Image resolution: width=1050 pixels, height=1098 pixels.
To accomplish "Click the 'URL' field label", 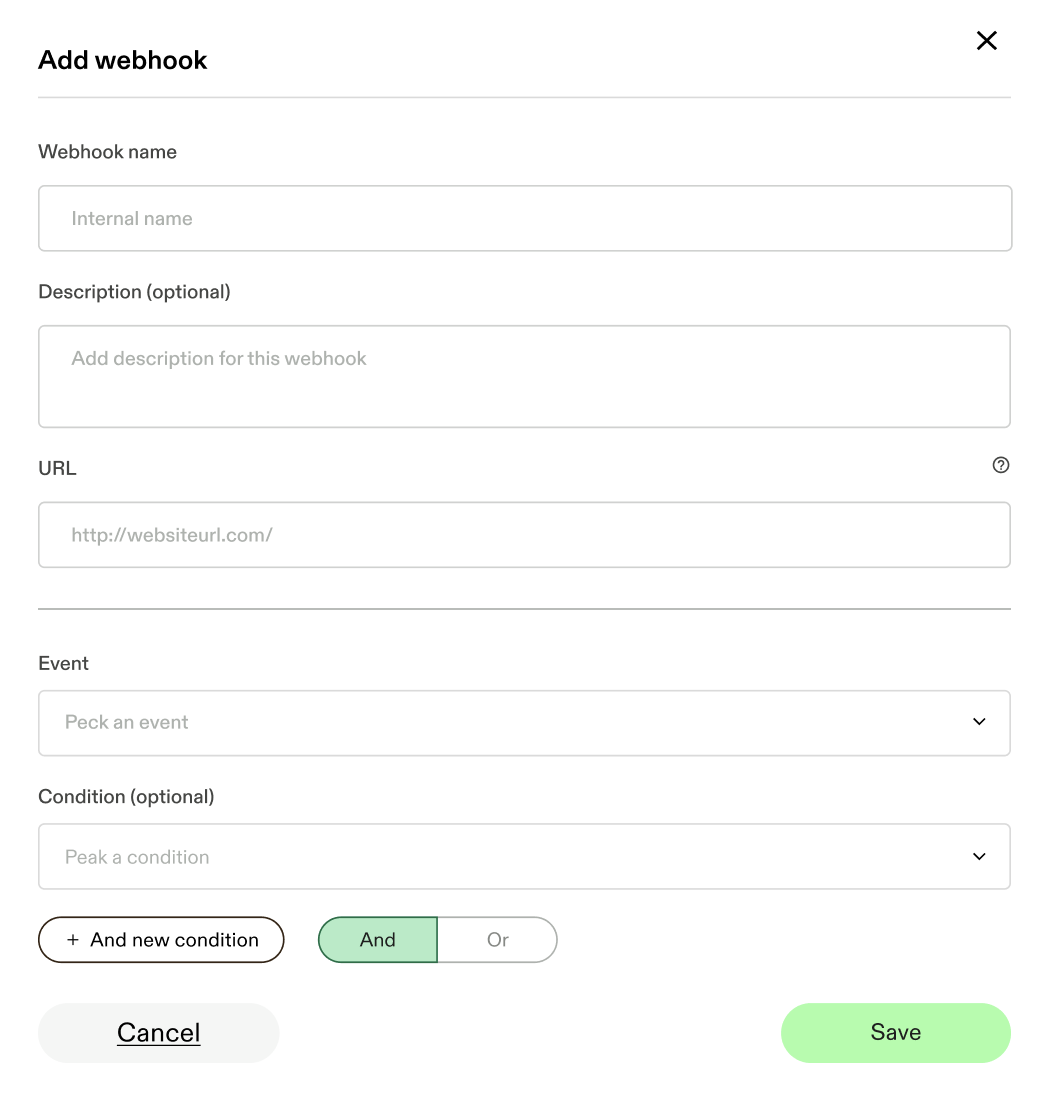I will [x=57, y=468].
